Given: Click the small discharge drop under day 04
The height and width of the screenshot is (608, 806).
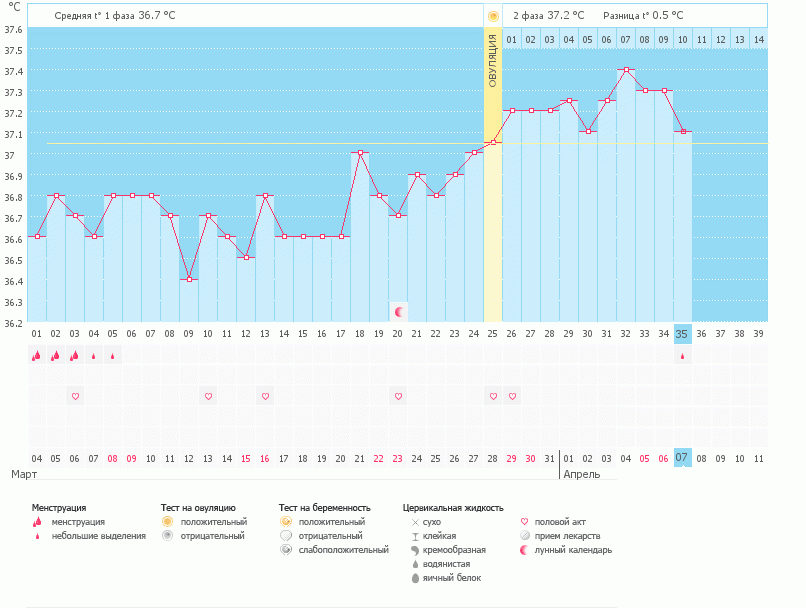Looking at the screenshot, I should coord(93,355).
